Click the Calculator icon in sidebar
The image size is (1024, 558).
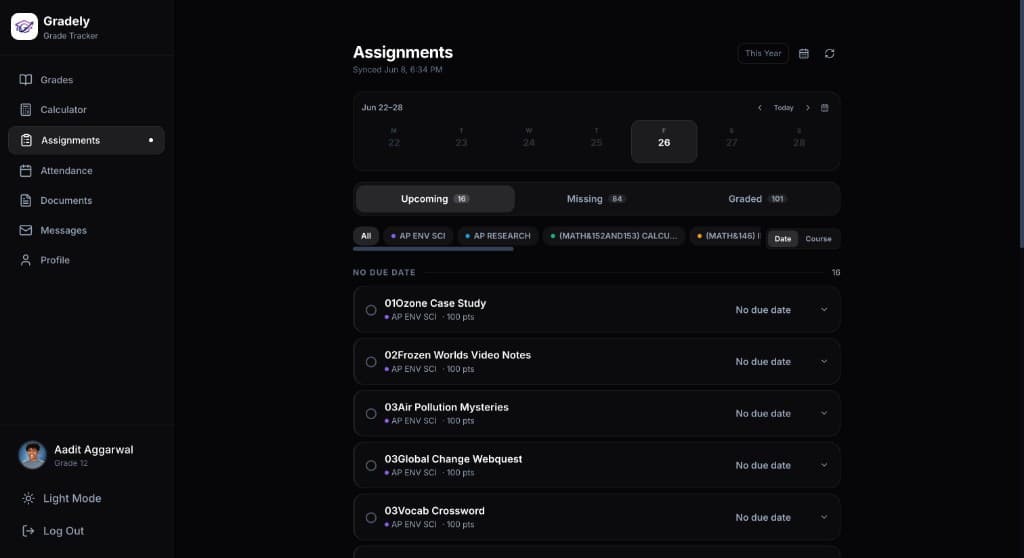click(x=25, y=110)
